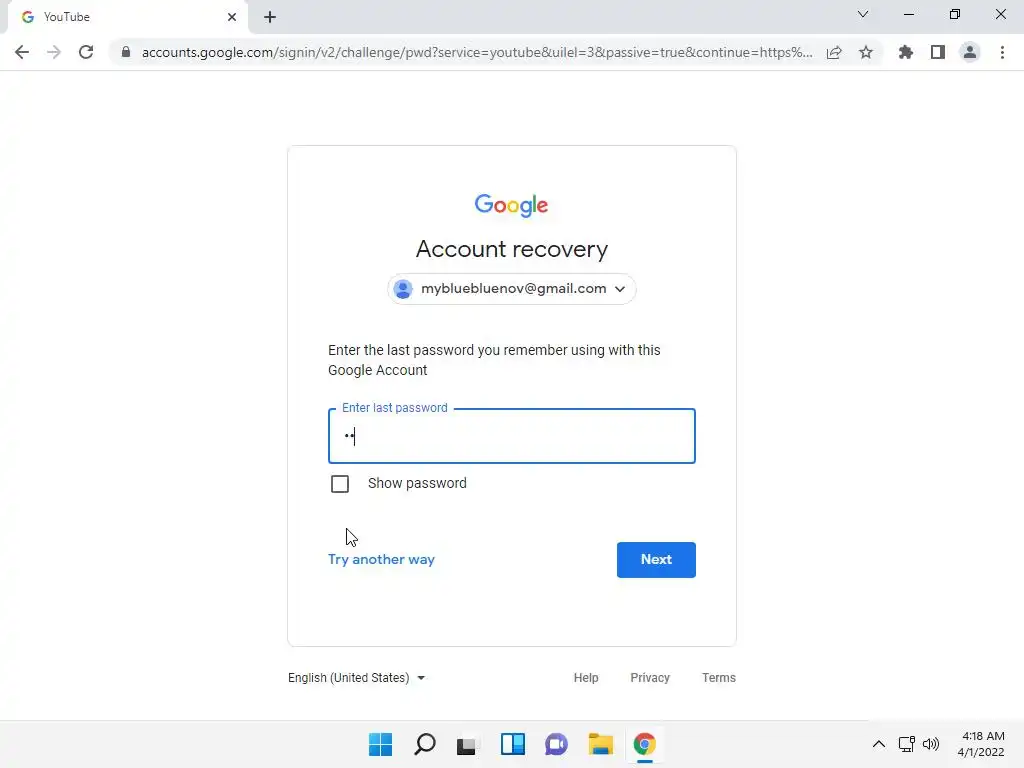1024x768 pixels.
Task: Open Windows Start menu
Action: coord(381,744)
